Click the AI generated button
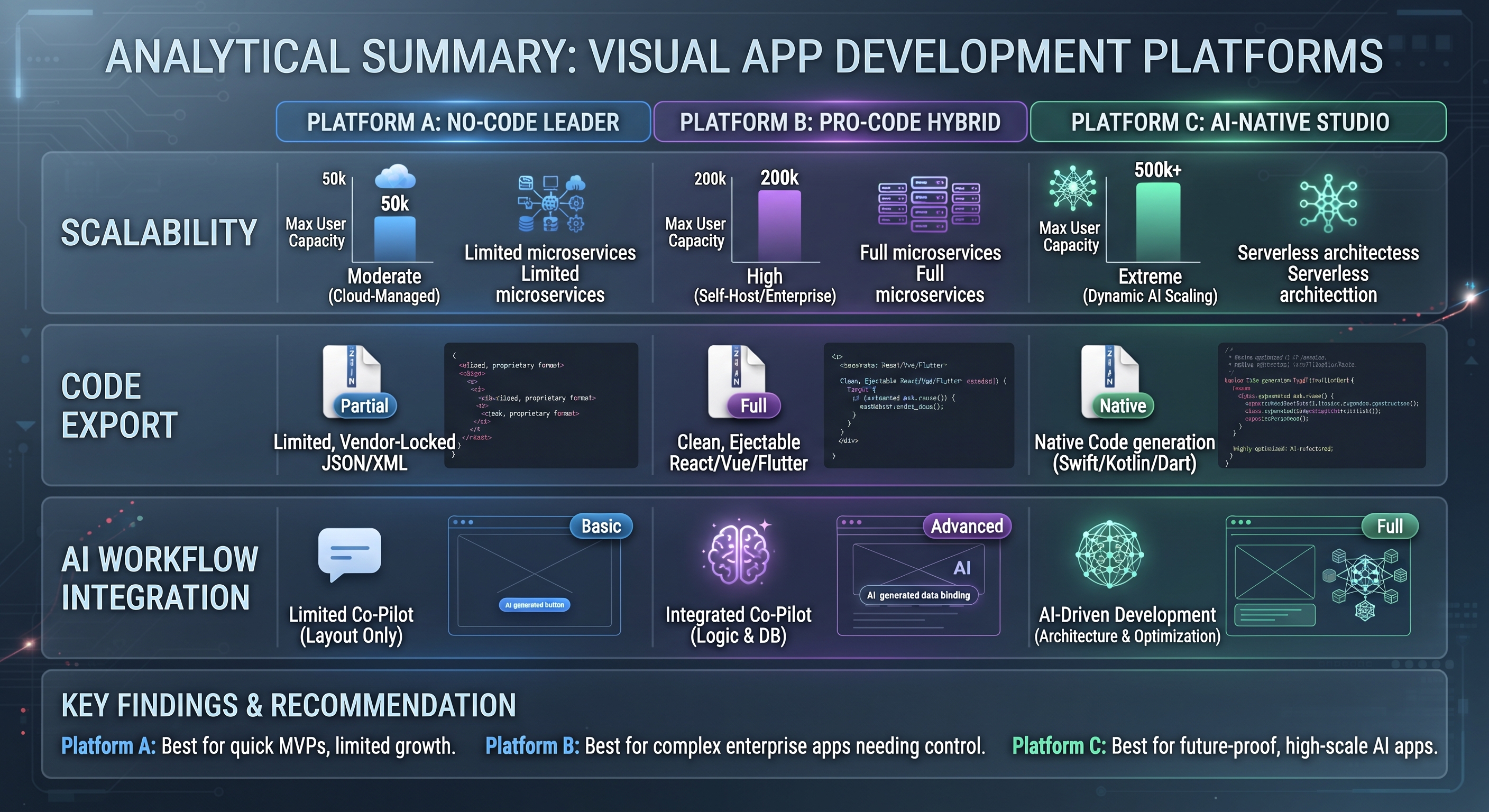Screen dimensions: 1489x812 tap(534, 605)
